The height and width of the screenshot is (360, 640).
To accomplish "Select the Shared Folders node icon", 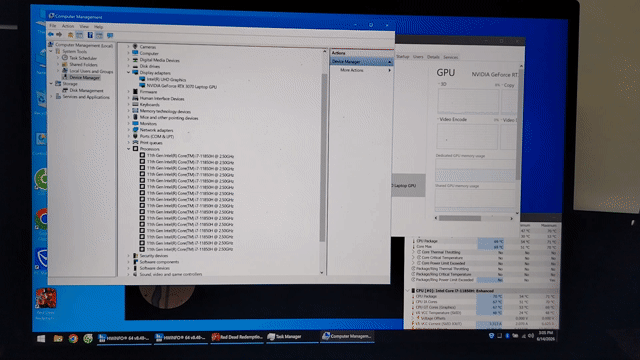I will (64, 64).
